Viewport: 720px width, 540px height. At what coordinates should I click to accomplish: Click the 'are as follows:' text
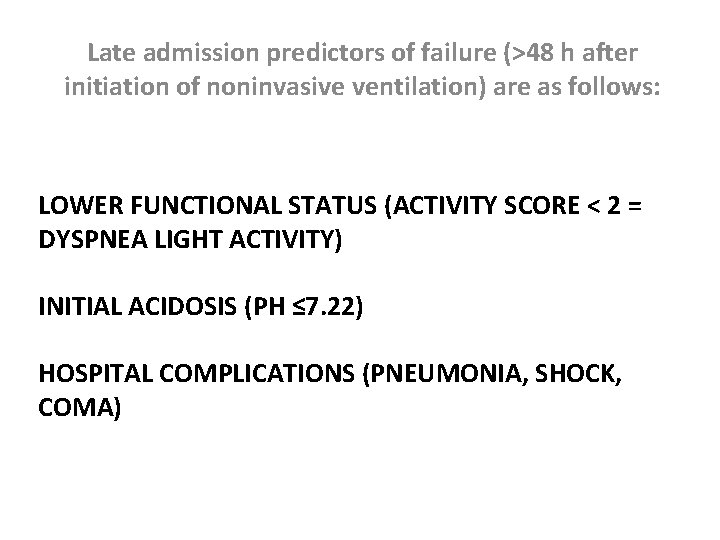(x=576, y=86)
